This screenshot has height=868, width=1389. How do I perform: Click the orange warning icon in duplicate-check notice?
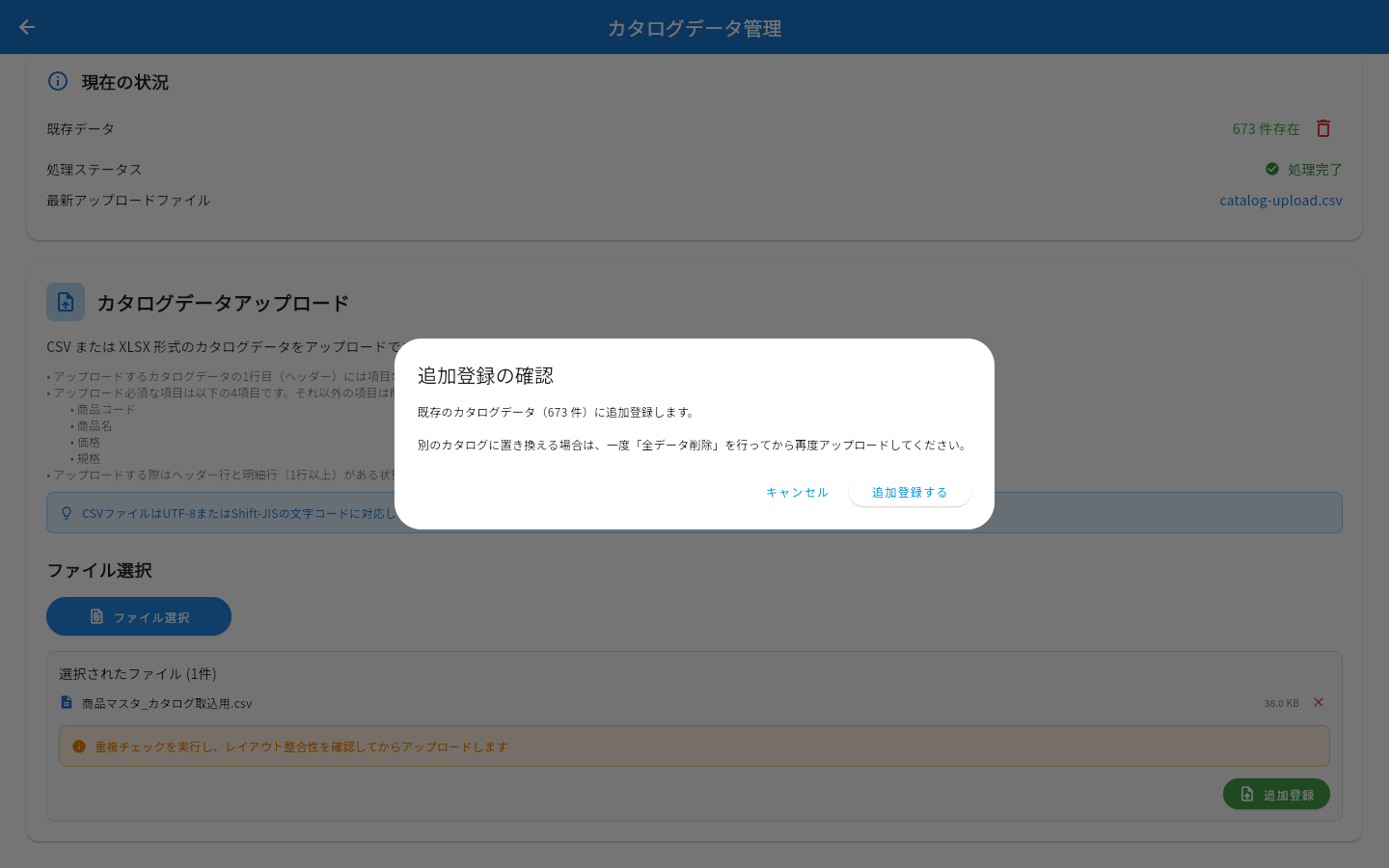tap(79, 746)
